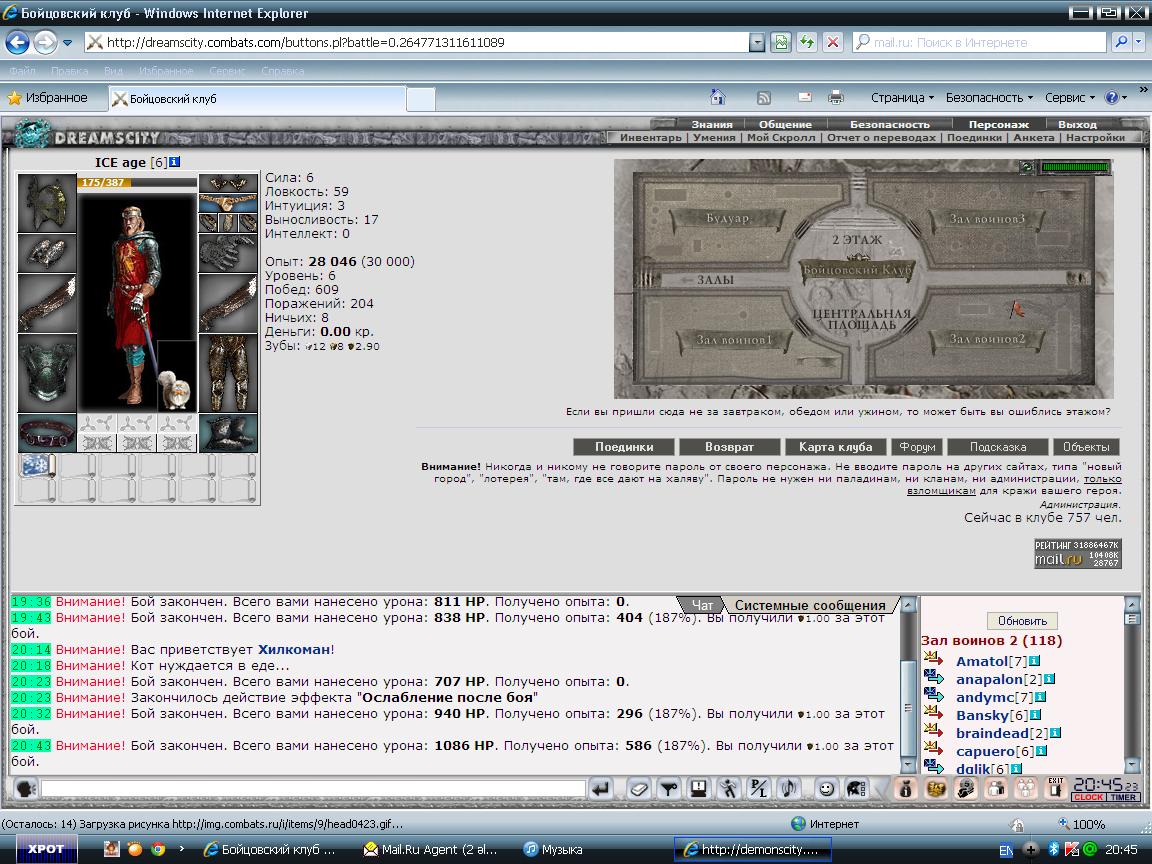Image resolution: width=1152 pixels, height=864 pixels.
Task: Click the equipped boots slot
Action: [228, 433]
